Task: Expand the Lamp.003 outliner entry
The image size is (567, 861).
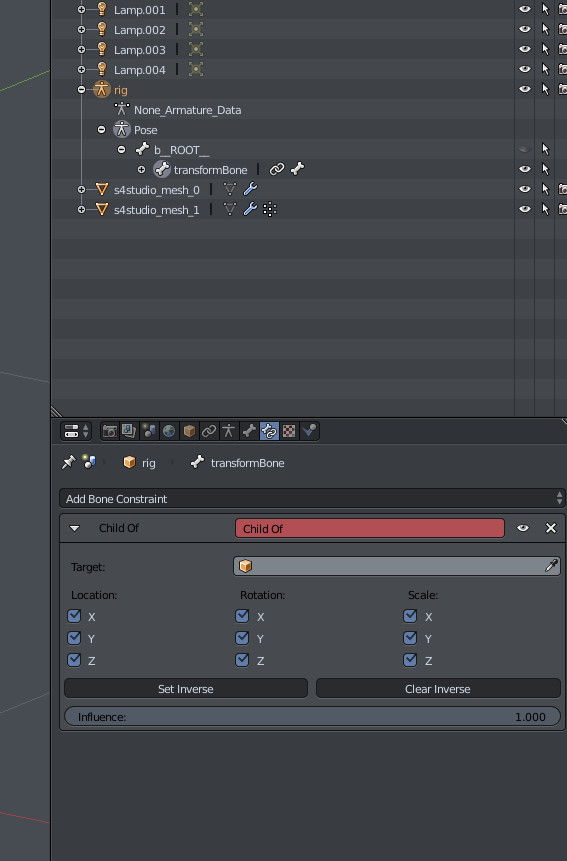Action: pyautogui.click(x=81, y=49)
